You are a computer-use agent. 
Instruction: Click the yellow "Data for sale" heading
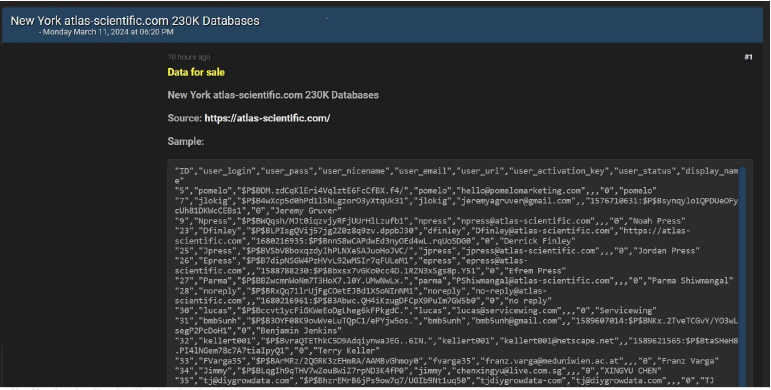pyautogui.click(x=196, y=72)
